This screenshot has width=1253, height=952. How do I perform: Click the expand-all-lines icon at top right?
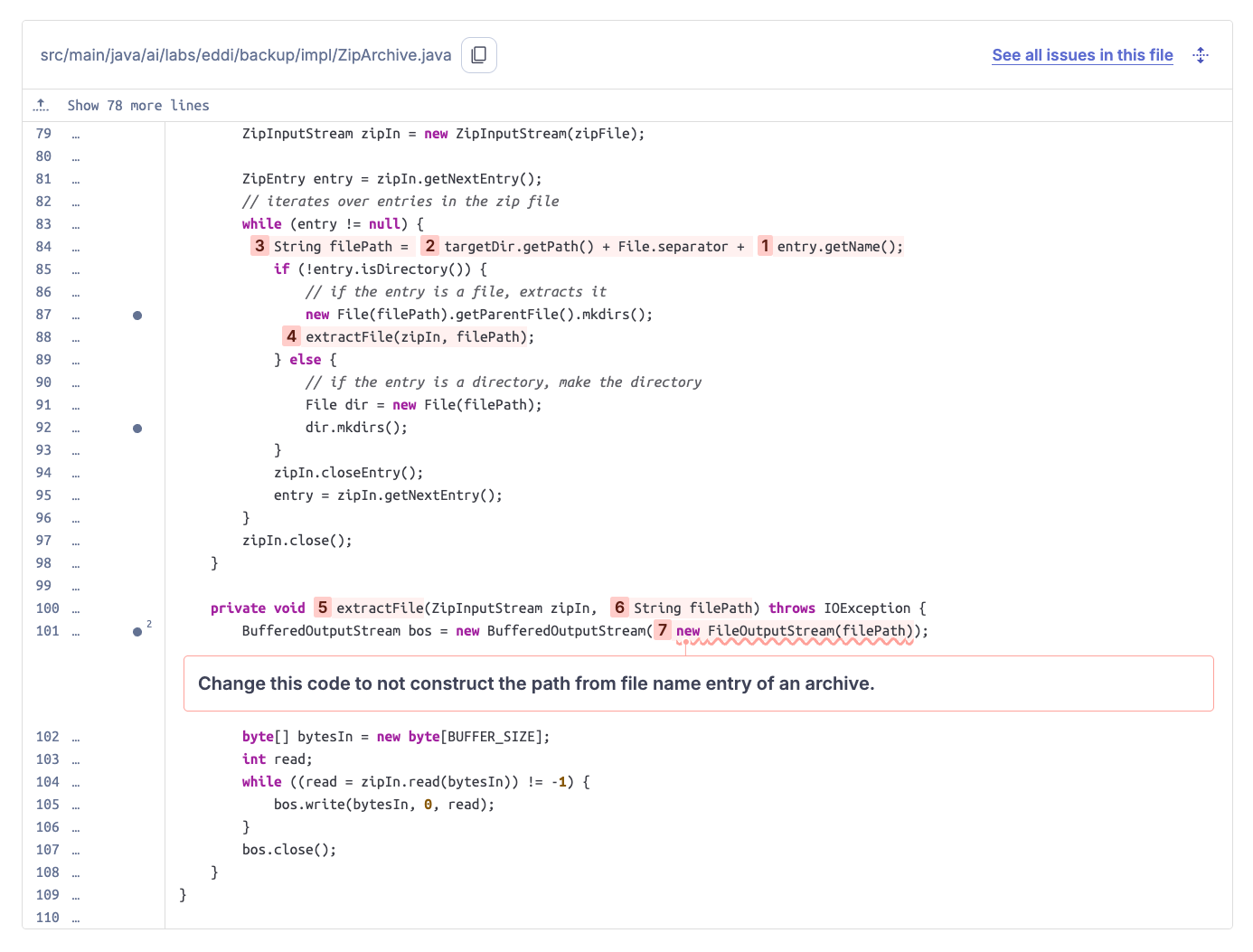pos(1200,55)
